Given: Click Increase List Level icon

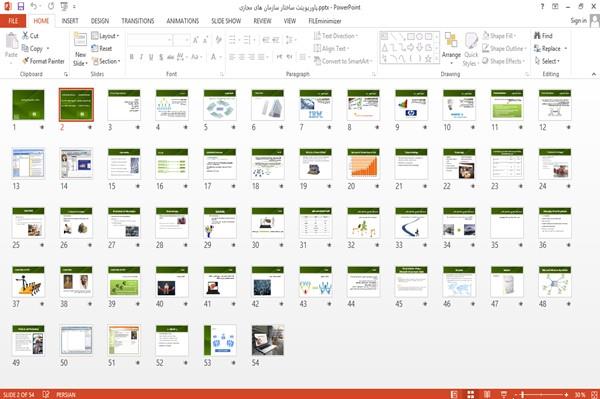Looking at the screenshot, I should tap(276, 40).
